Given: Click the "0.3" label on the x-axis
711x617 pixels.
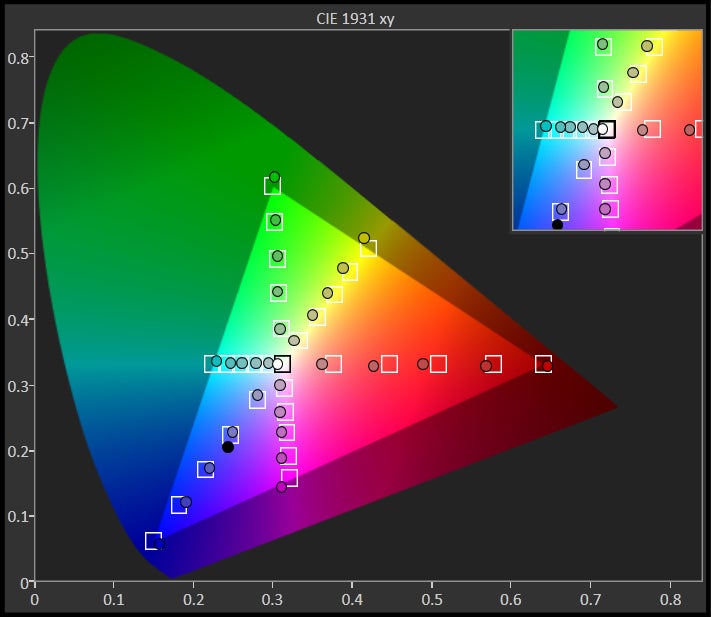Looking at the screenshot, I should point(273,600).
